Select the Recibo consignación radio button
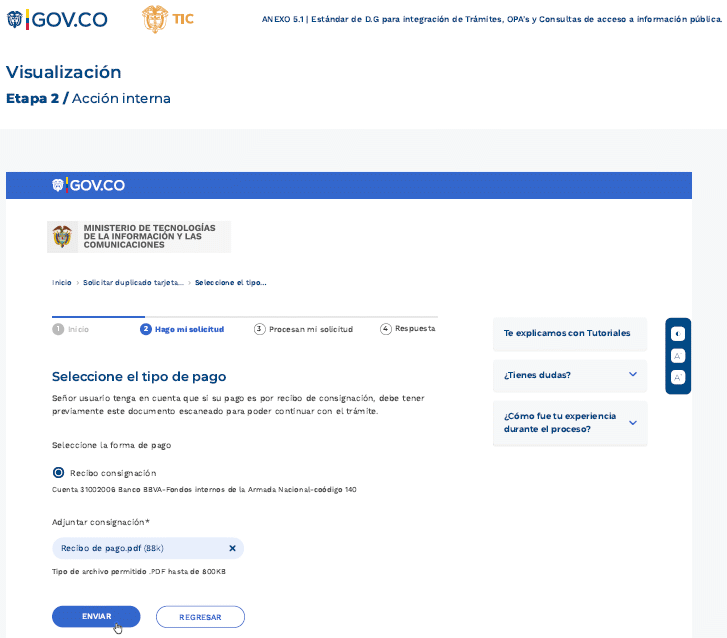This screenshot has height=638, width=727. 58,472
